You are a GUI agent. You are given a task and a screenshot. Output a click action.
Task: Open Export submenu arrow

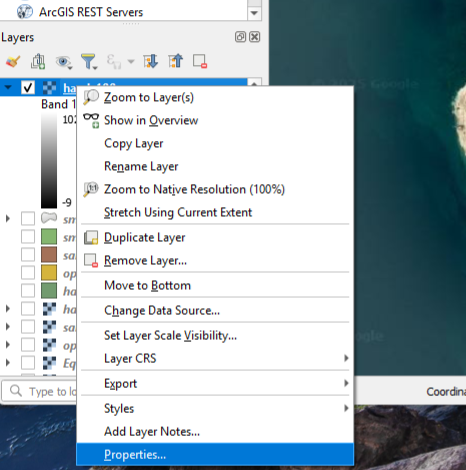click(x=346, y=383)
